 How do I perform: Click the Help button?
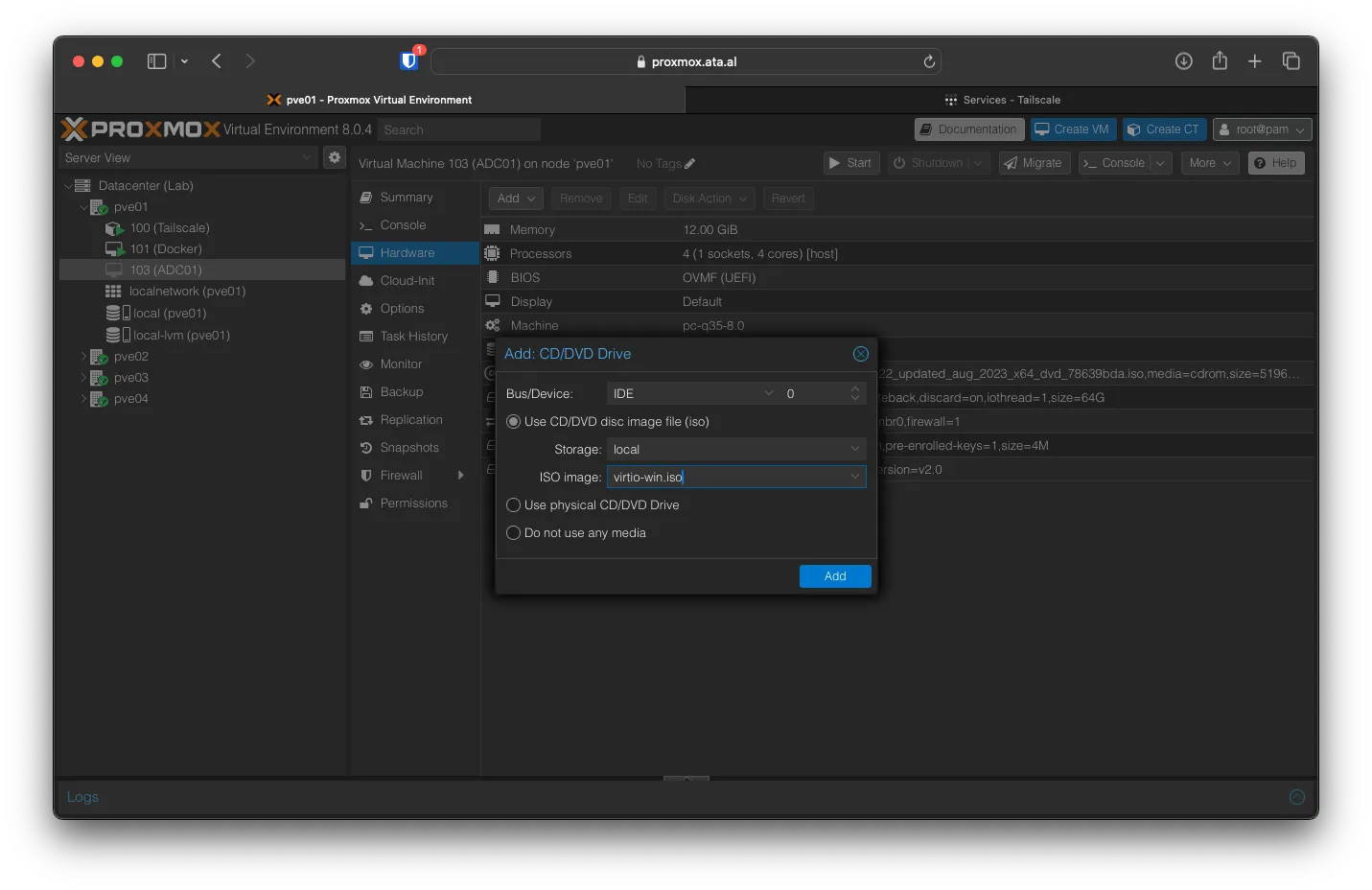[x=1276, y=163]
